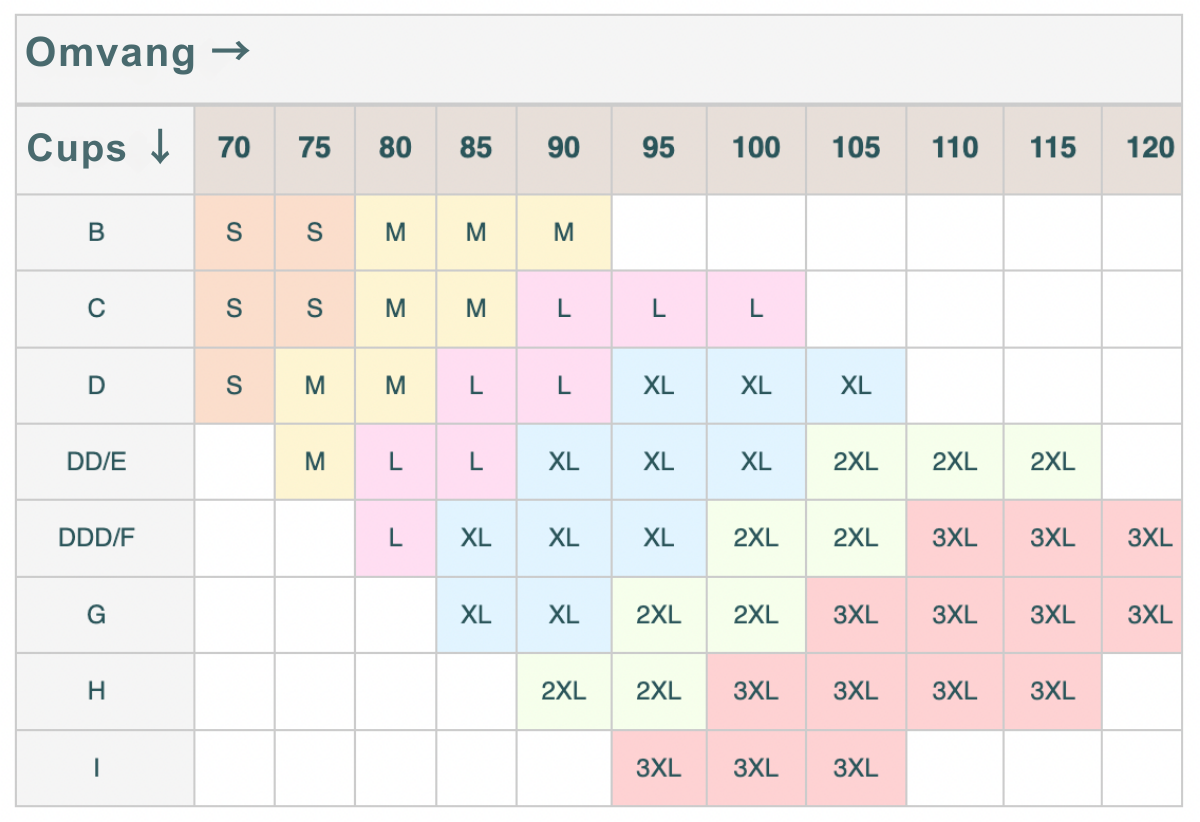Select the 2XL cell for DD/E cup, size 115
The height and width of the screenshot is (822, 1200).
[1052, 462]
